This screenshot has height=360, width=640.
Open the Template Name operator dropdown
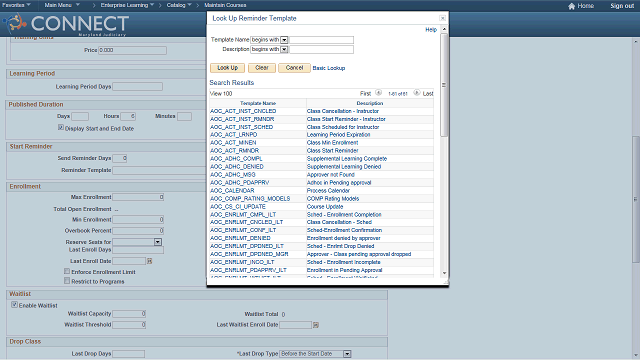coord(284,40)
